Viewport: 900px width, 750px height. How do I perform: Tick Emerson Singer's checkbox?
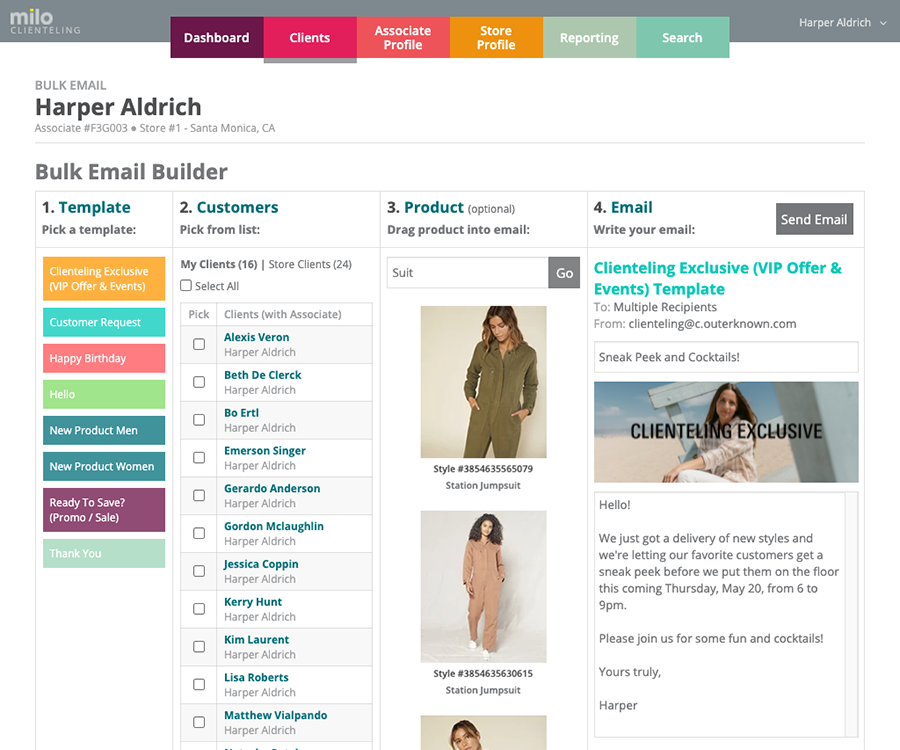click(x=199, y=458)
